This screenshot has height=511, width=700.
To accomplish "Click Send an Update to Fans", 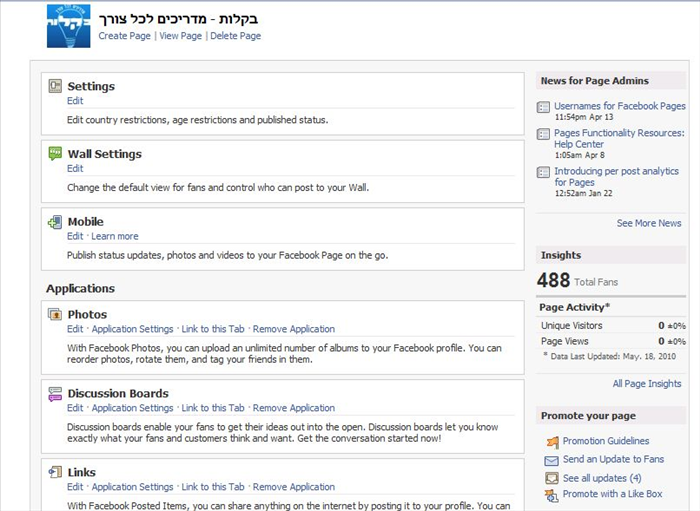I will pyautogui.click(x=613, y=459).
